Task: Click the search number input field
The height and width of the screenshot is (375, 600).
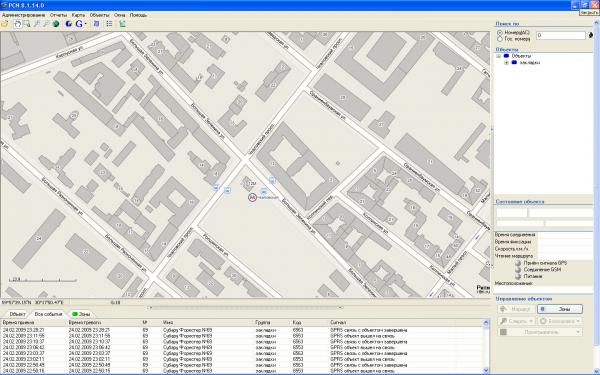Action: tap(561, 35)
